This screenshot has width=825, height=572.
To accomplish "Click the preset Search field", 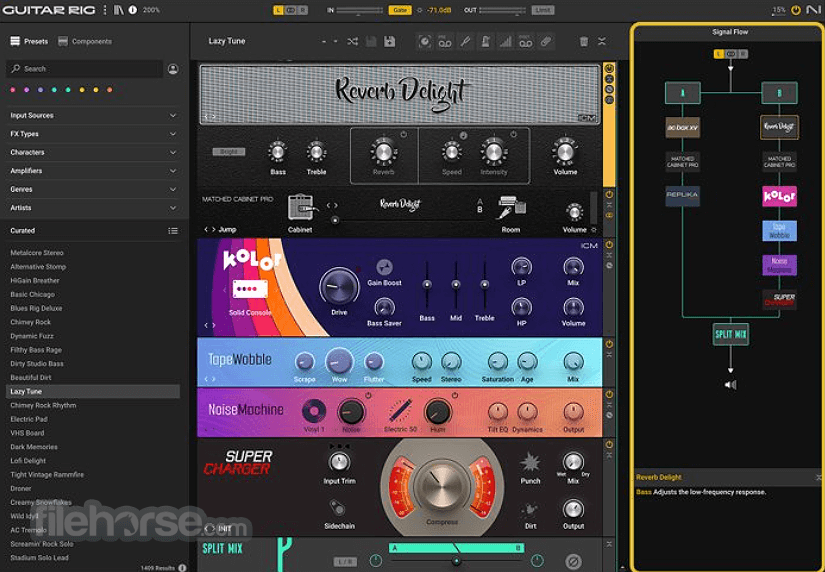I will coord(84,69).
